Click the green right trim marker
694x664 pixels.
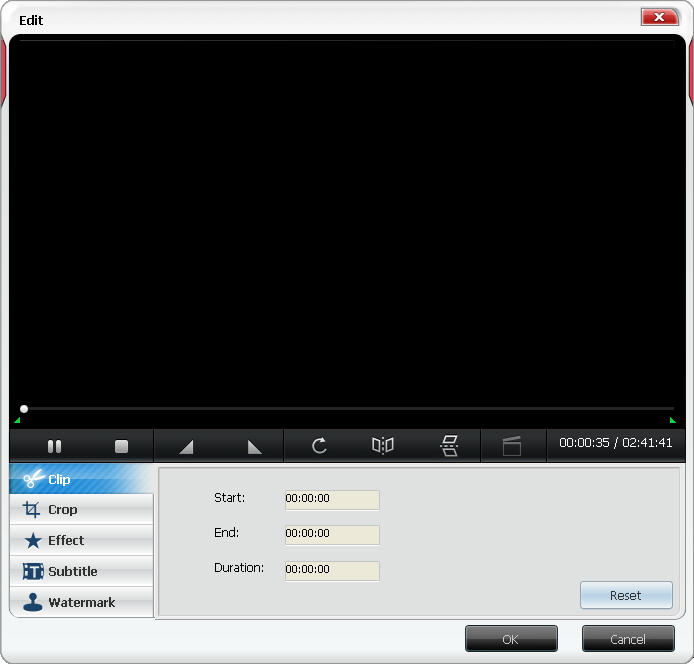(672, 420)
